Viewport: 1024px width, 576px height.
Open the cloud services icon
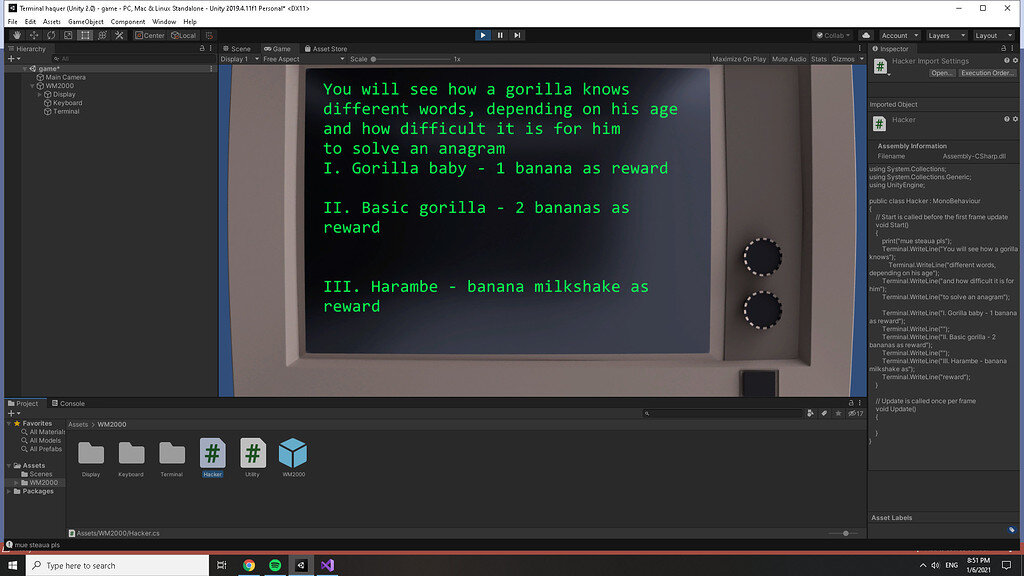(x=866, y=35)
